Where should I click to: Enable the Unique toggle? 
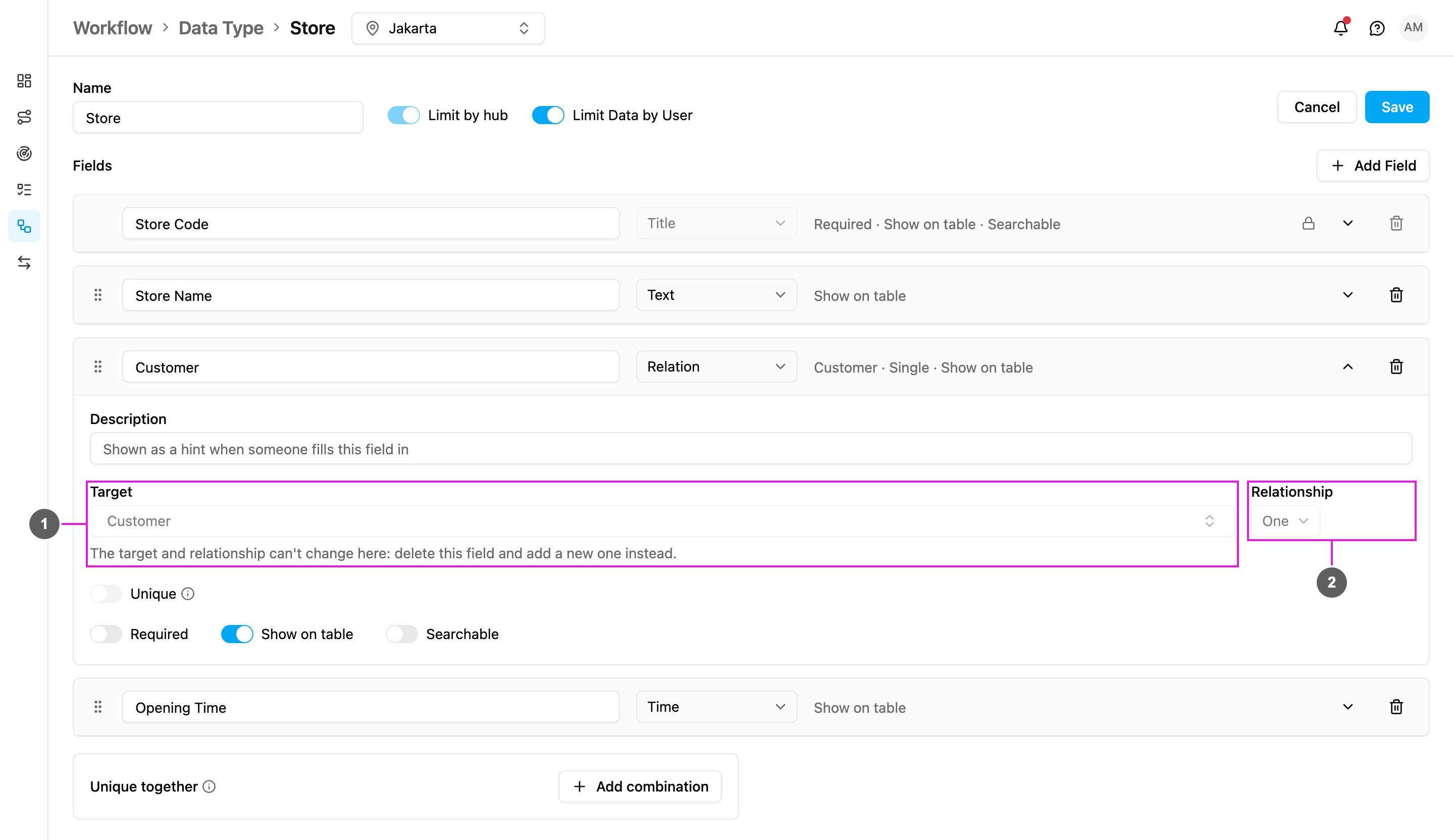(x=106, y=594)
